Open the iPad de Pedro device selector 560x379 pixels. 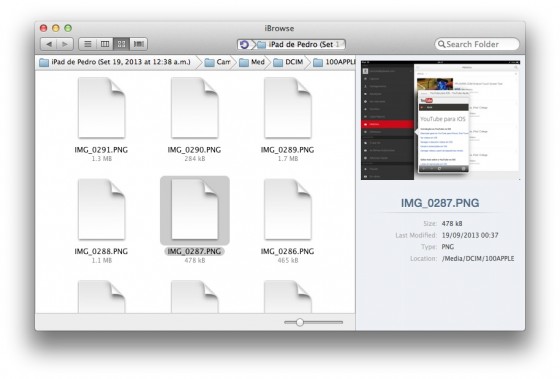[301, 45]
